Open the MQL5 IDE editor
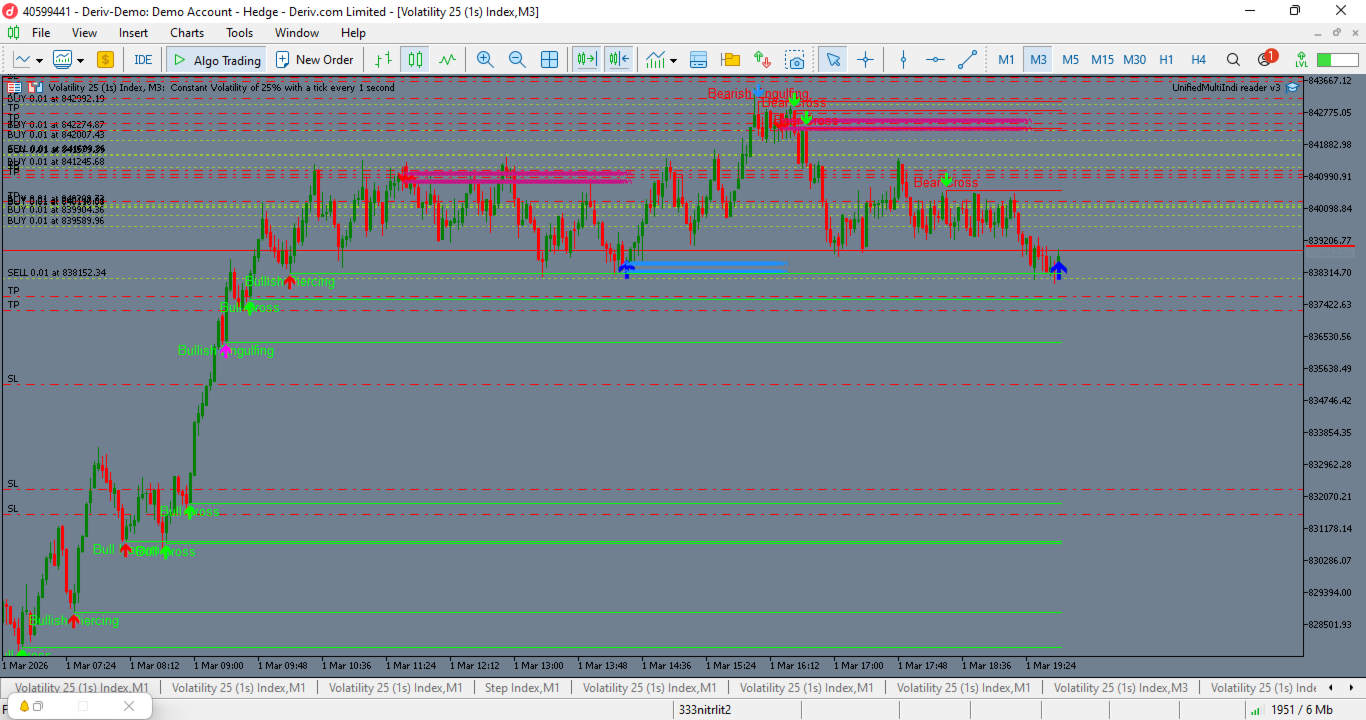Image resolution: width=1366 pixels, height=720 pixels. point(143,60)
